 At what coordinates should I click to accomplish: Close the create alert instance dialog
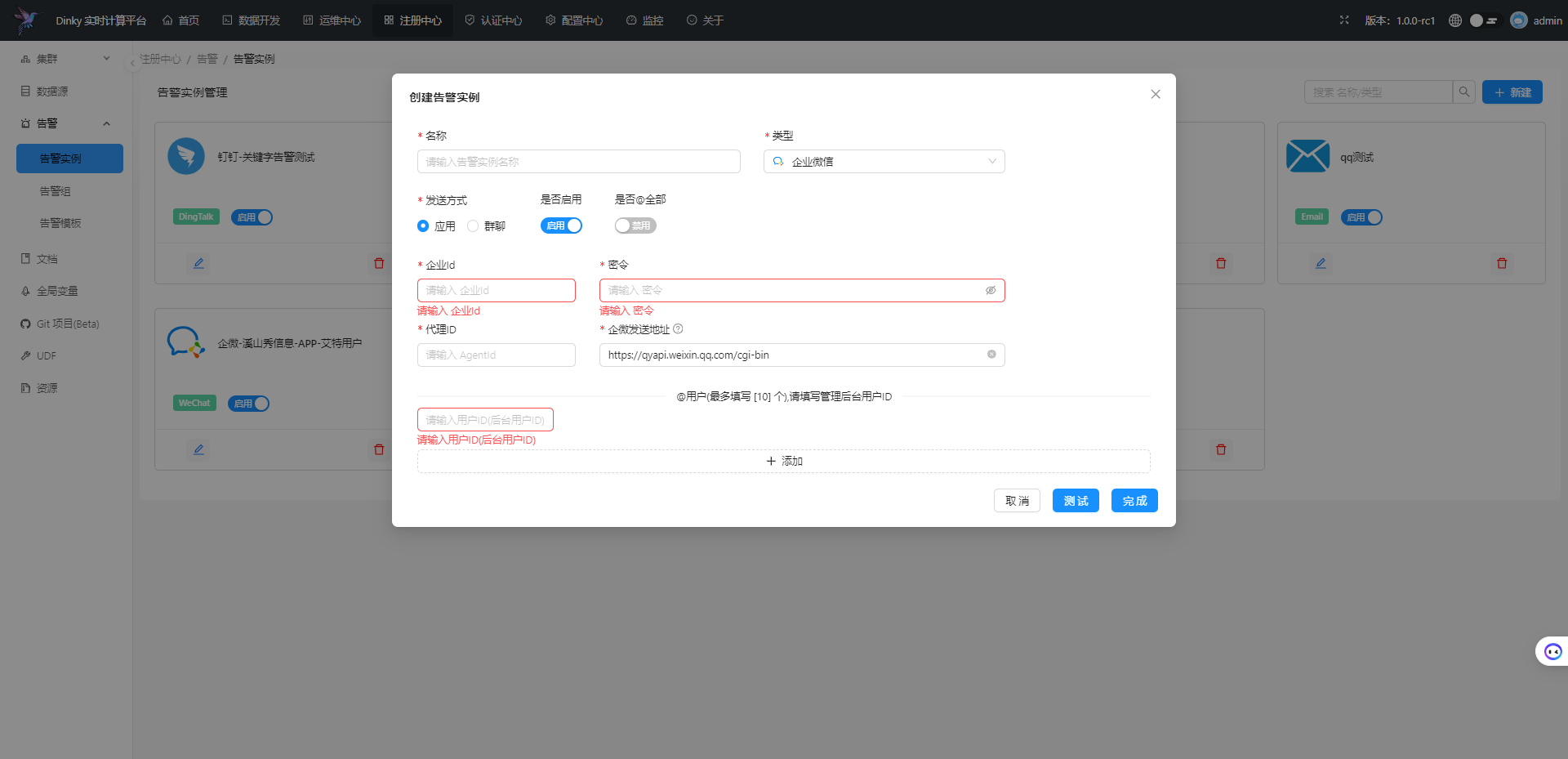(1156, 94)
